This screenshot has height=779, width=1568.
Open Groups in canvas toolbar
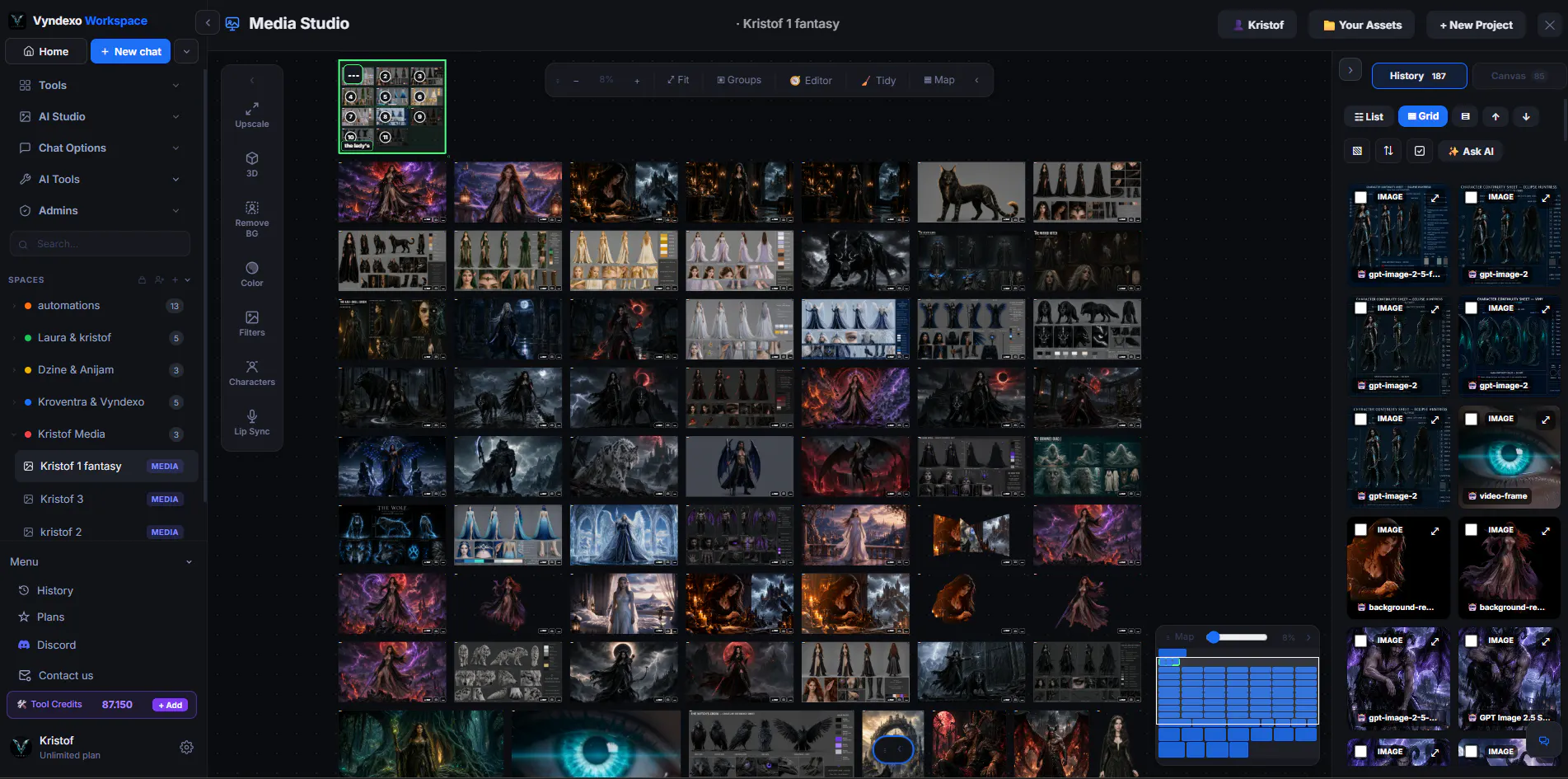(x=739, y=80)
